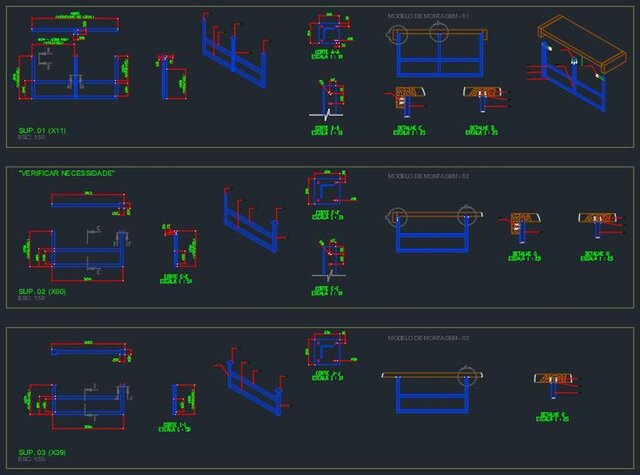Click the "MODELO DE MONTAGEM - 03" title
640x475 pixels.
pos(428,338)
